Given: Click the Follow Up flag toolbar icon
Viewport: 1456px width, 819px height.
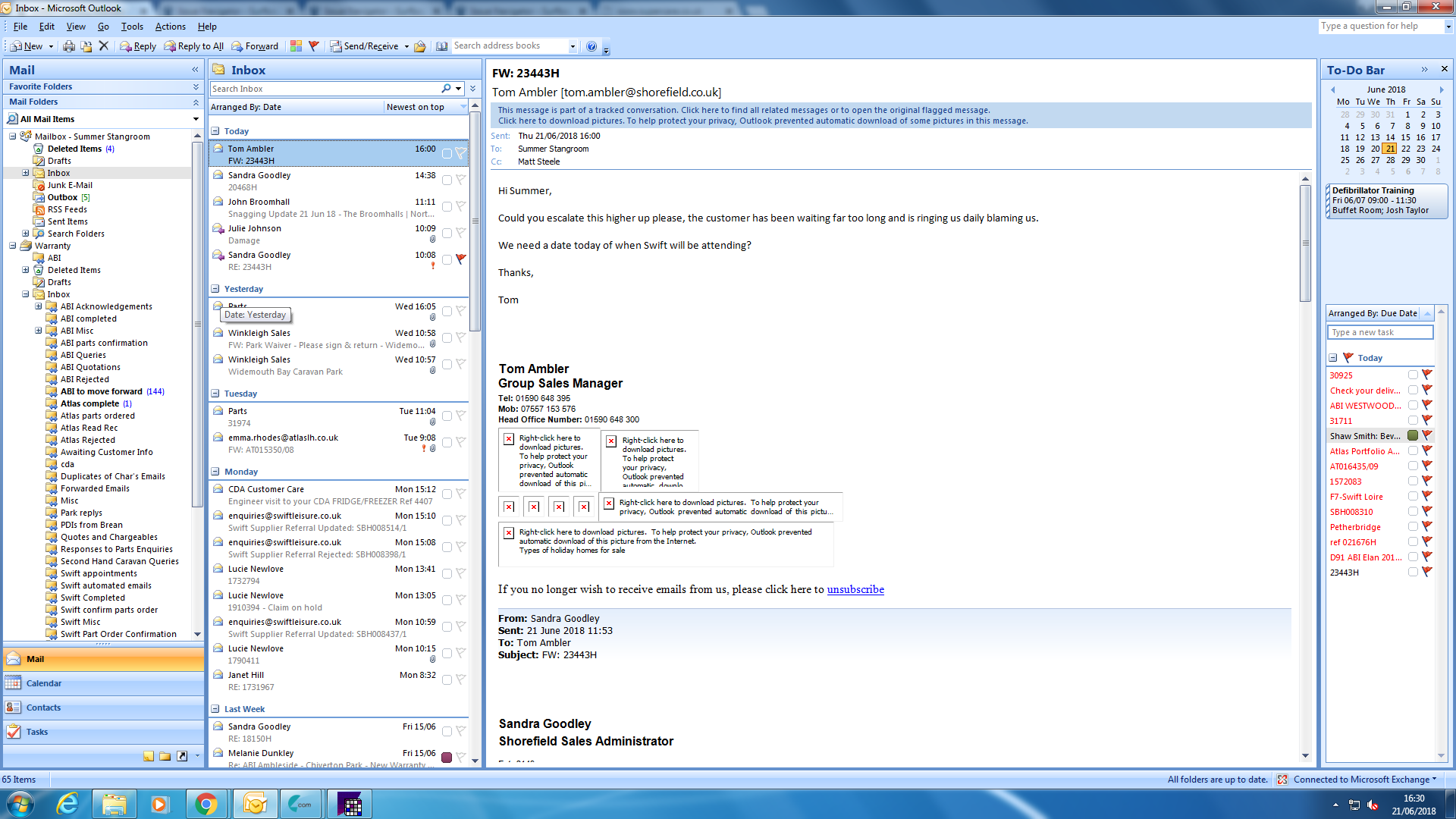Looking at the screenshot, I should pos(314,46).
